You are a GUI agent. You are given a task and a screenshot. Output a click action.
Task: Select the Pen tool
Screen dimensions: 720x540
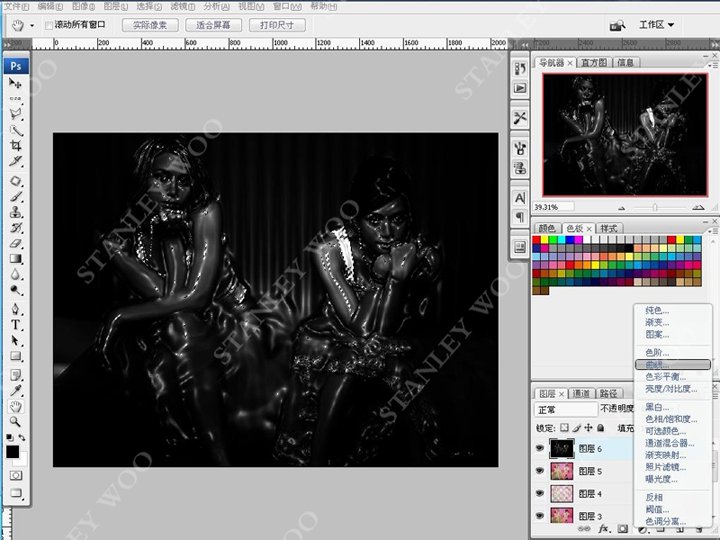(x=16, y=309)
